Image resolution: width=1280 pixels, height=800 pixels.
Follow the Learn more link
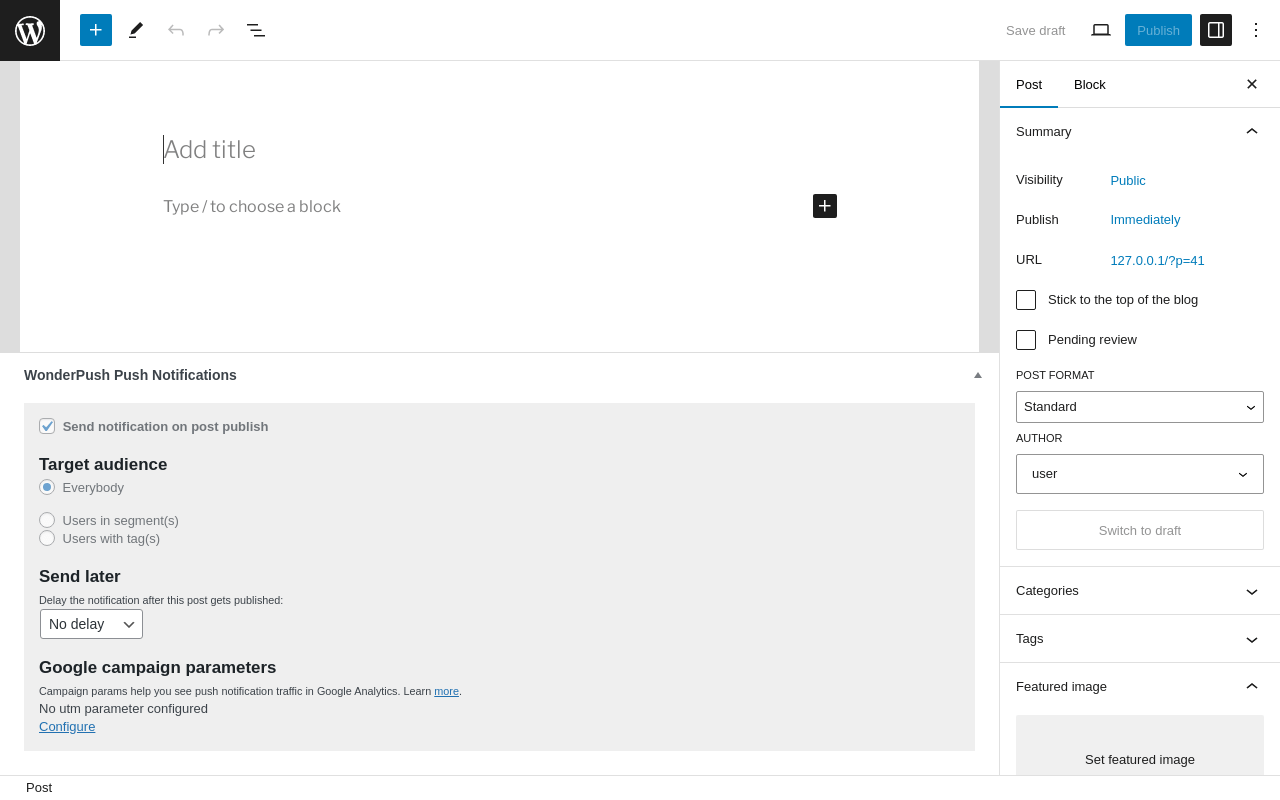point(446,691)
